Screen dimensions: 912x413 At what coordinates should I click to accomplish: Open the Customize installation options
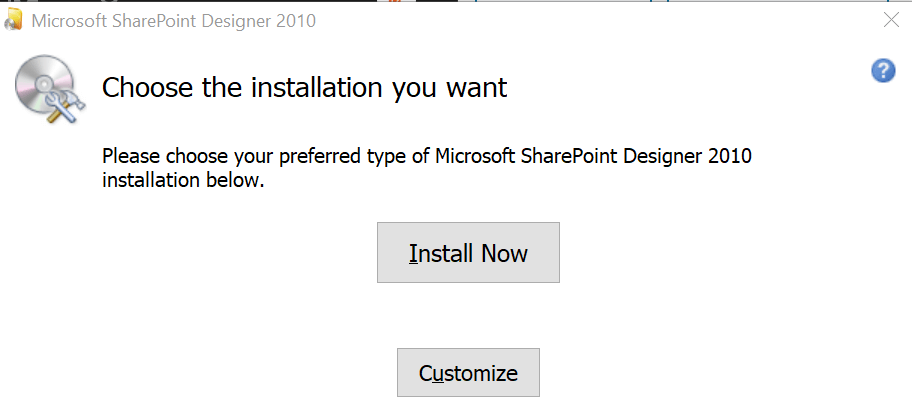pyautogui.click(x=468, y=372)
